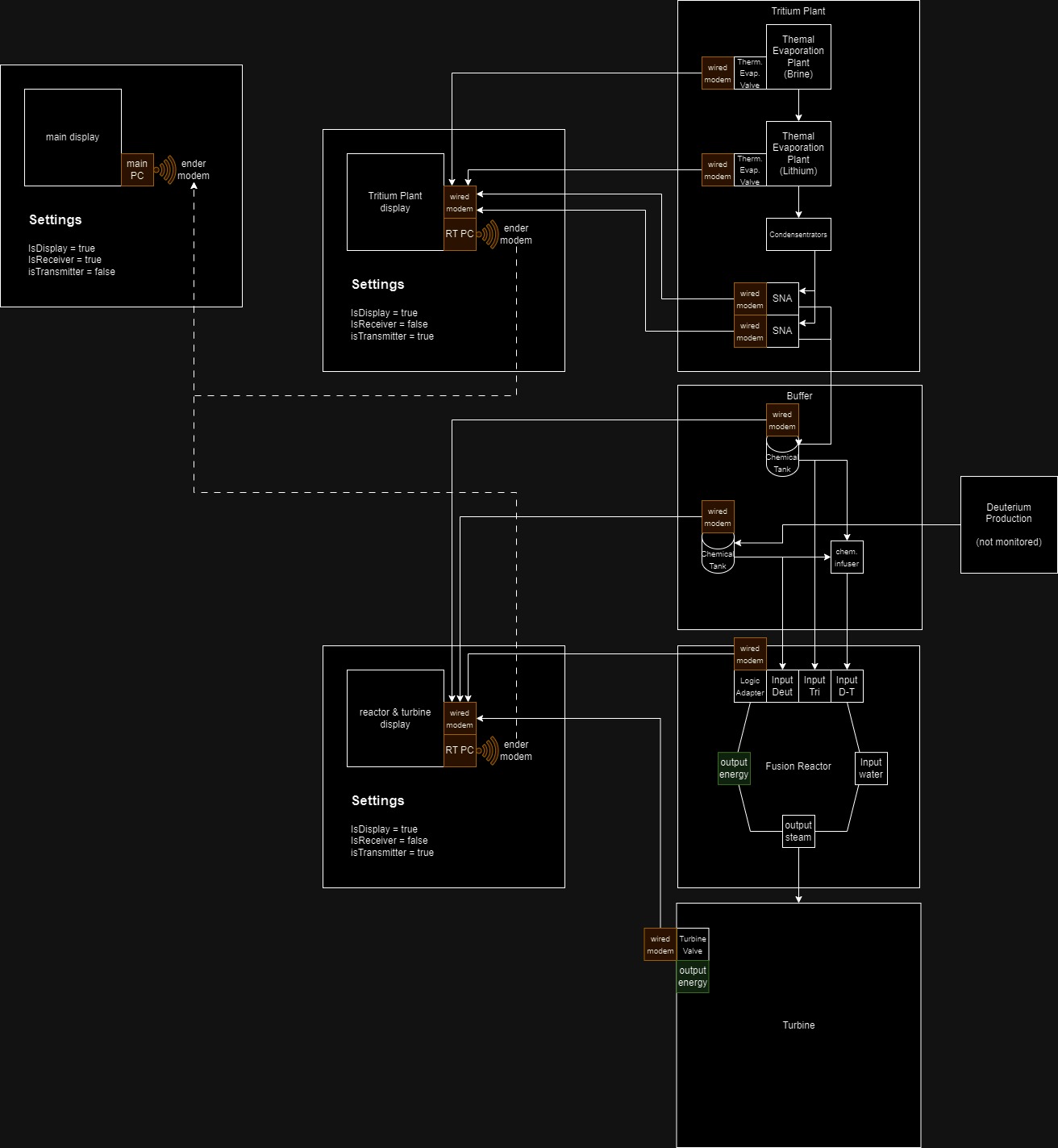The width and height of the screenshot is (1058, 1148).
Task: Select wired modem in reactor & turbine display panel
Action: pyautogui.click(x=460, y=718)
